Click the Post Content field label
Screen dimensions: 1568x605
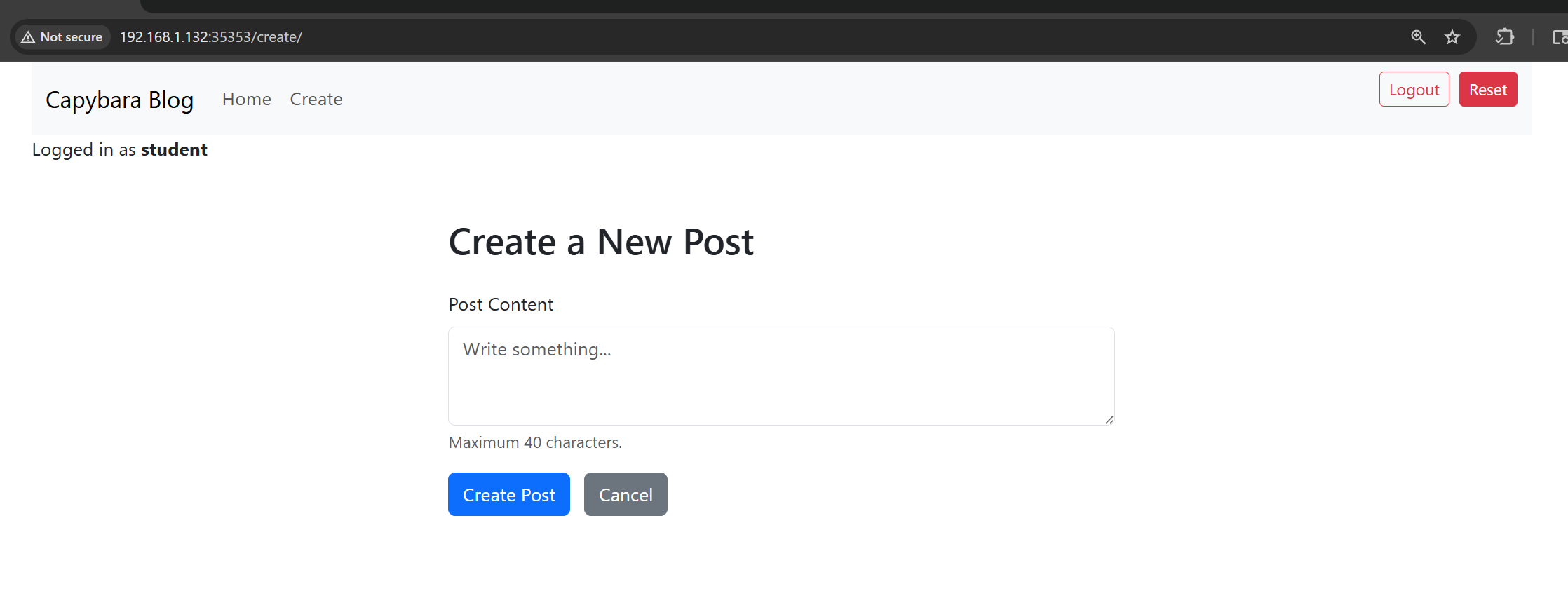(x=501, y=304)
